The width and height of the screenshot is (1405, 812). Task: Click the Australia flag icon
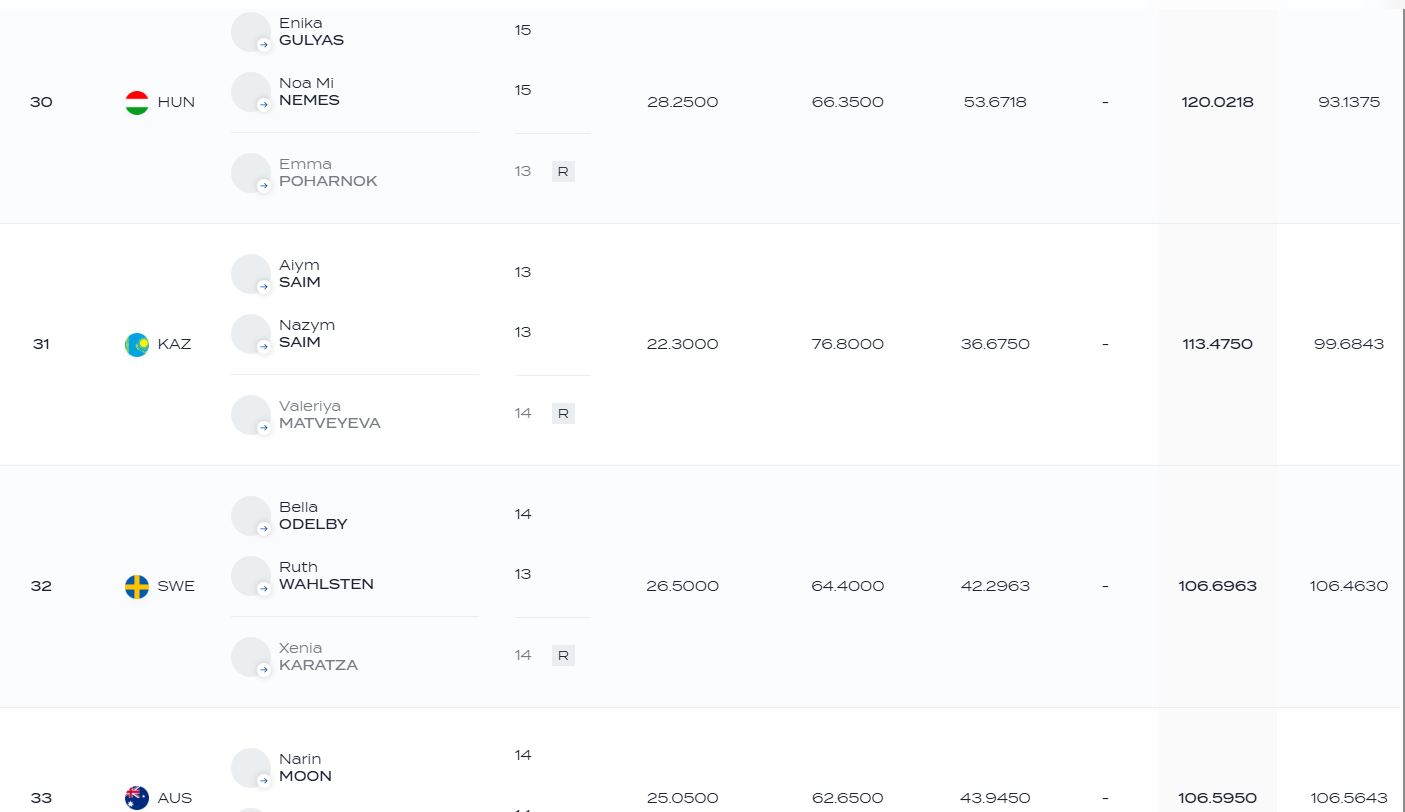click(x=137, y=798)
